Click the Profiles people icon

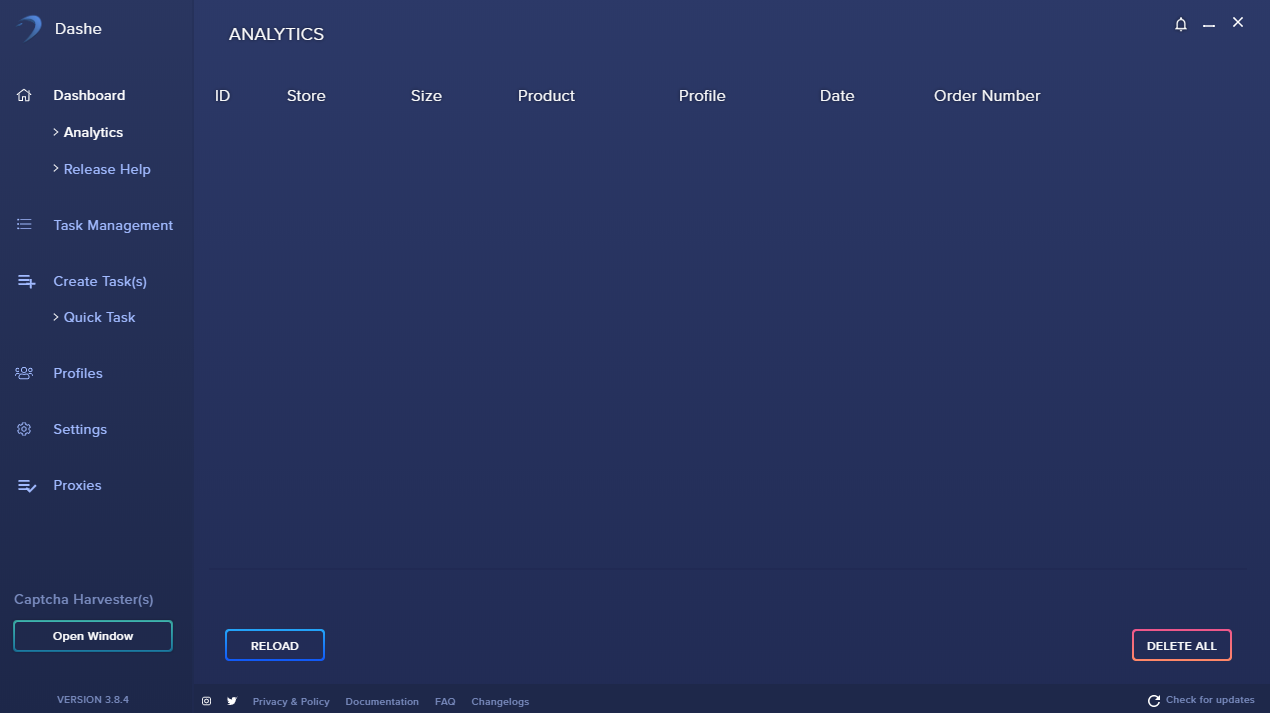25,373
